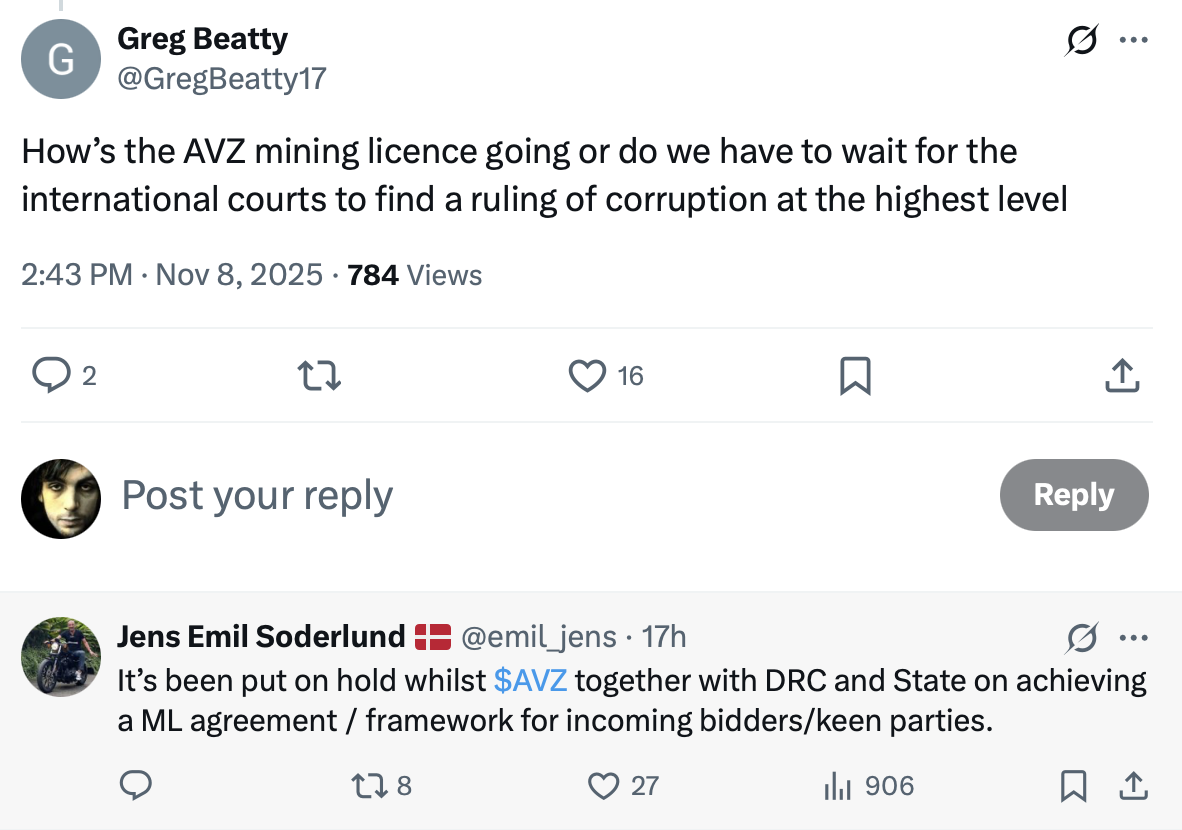Reply to Jens Emil Soderlund's comment
This screenshot has height=830, width=1182.
point(135,786)
